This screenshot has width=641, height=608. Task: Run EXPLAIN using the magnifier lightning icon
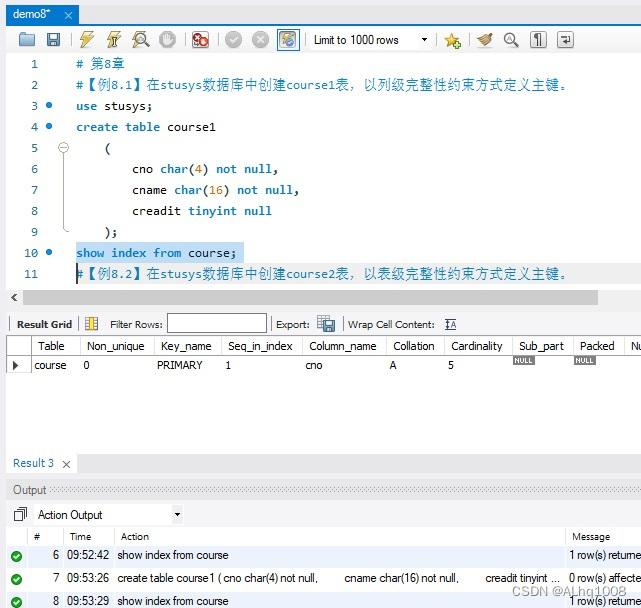[x=141, y=40]
